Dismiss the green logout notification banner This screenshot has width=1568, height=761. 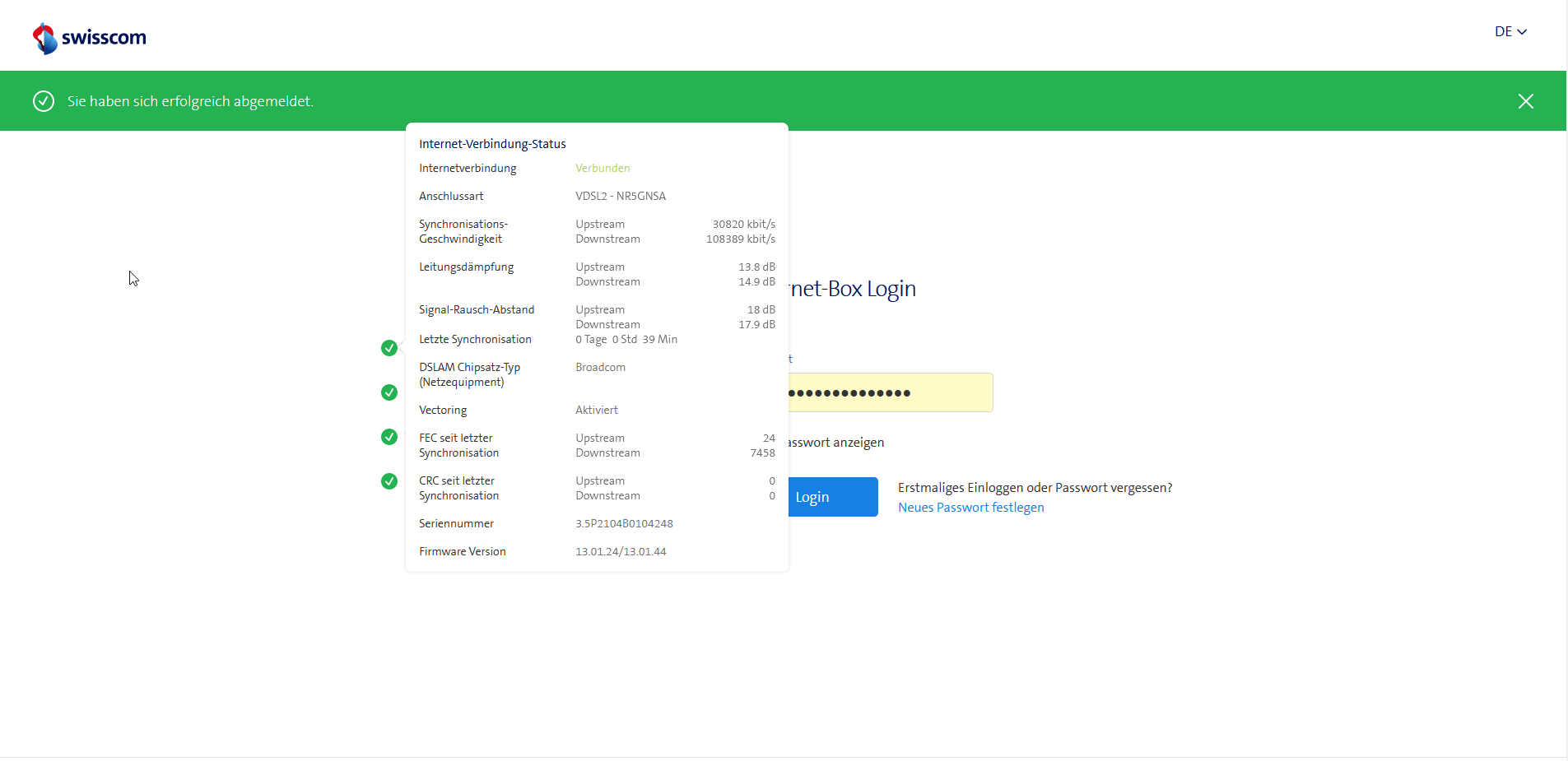(1525, 101)
